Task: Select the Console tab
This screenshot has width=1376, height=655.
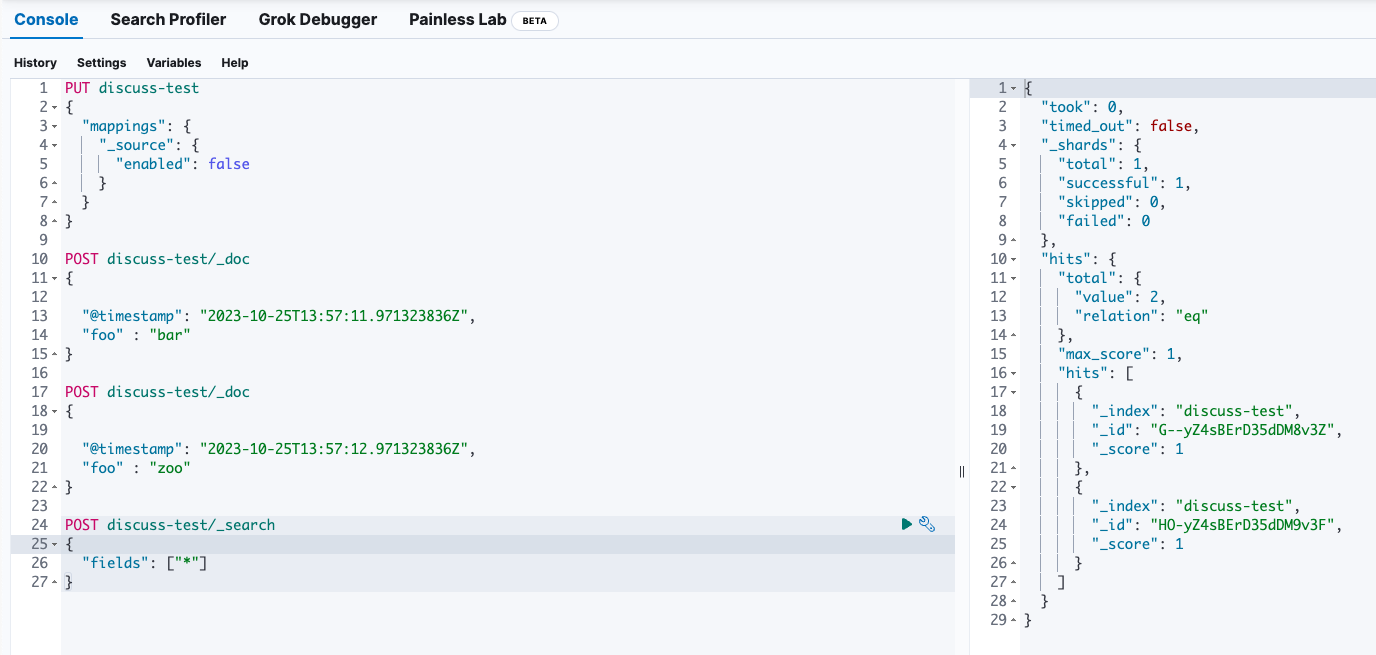Action: pyautogui.click(x=45, y=19)
